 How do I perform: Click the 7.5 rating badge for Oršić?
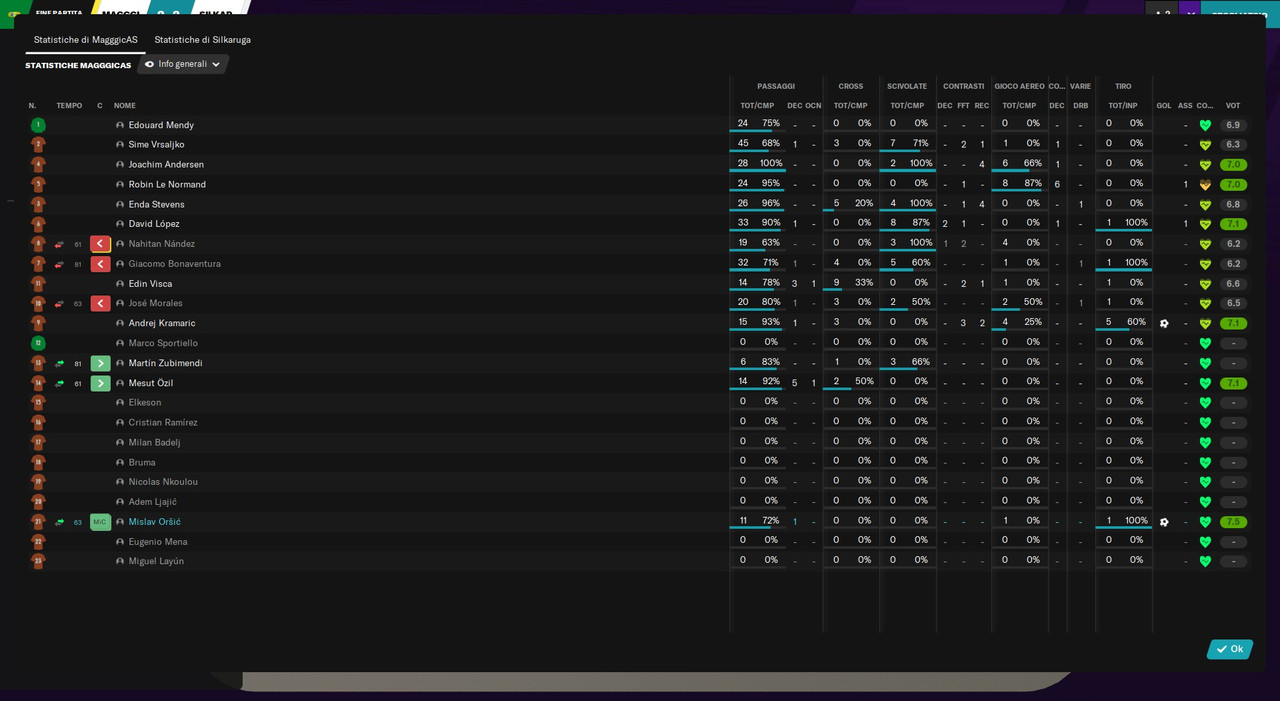click(1233, 522)
